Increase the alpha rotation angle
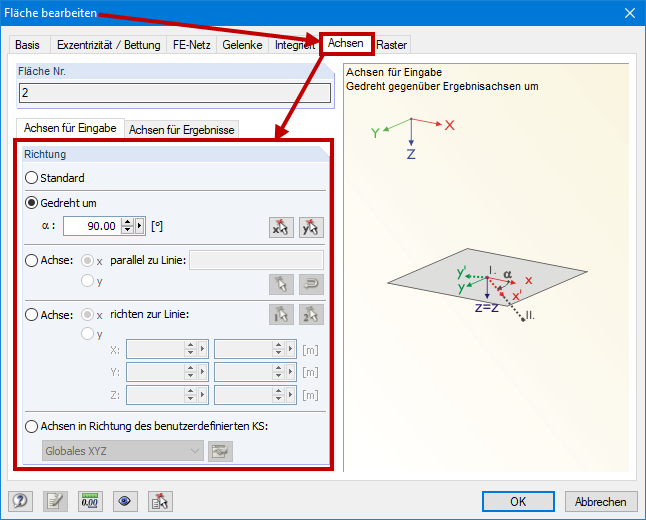 point(128,222)
